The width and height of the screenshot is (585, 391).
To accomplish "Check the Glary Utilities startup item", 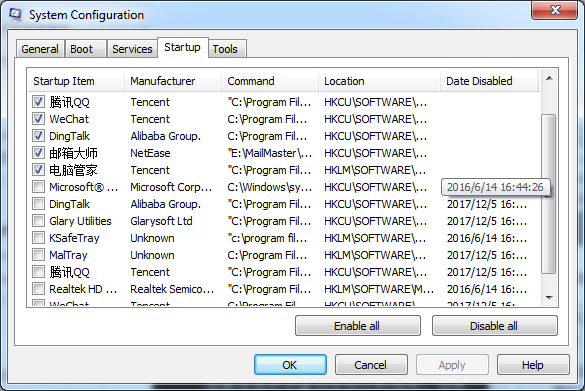I will tap(38, 221).
